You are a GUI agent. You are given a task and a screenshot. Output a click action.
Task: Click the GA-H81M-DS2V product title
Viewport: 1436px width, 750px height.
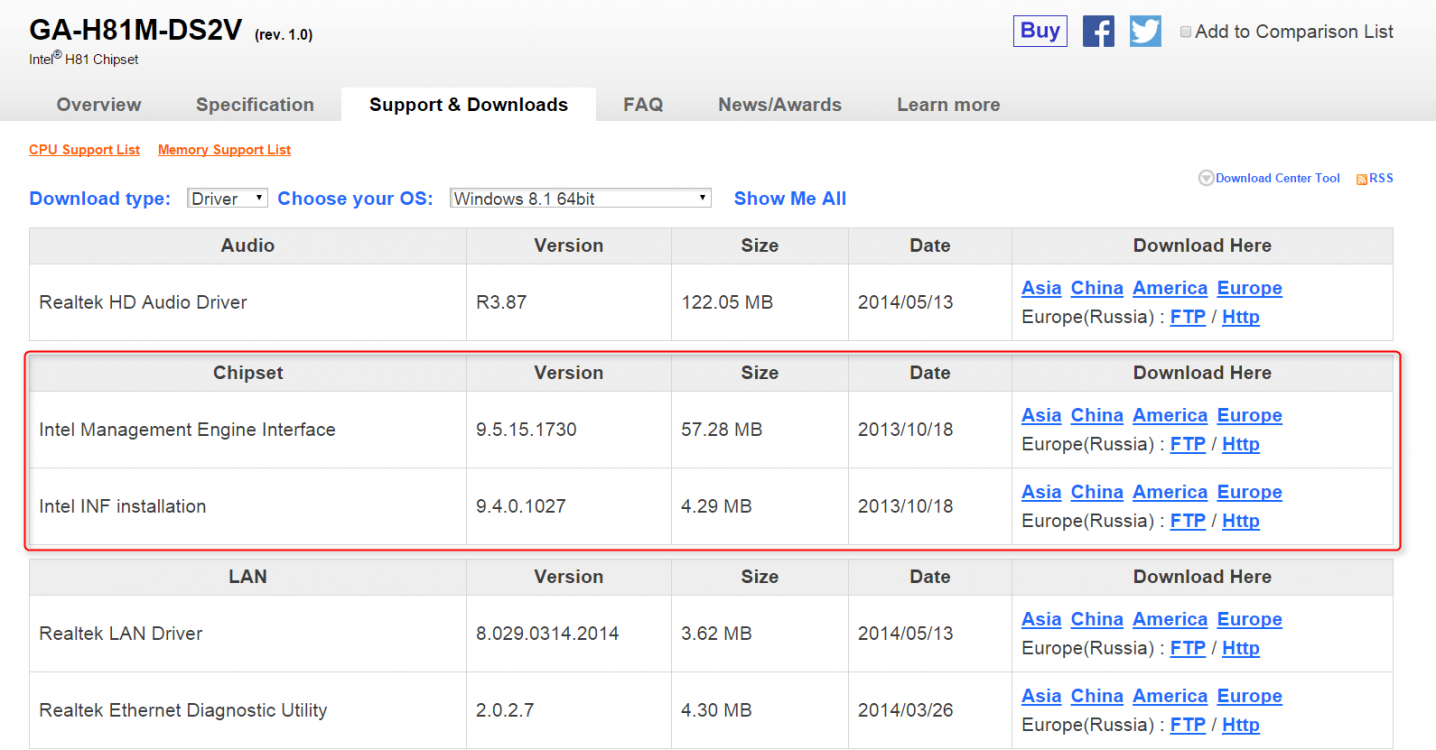tap(136, 30)
